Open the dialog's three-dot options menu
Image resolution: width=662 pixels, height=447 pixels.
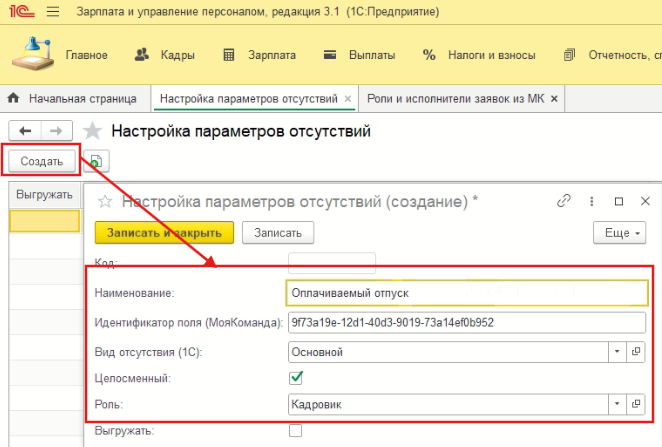point(592,201)
